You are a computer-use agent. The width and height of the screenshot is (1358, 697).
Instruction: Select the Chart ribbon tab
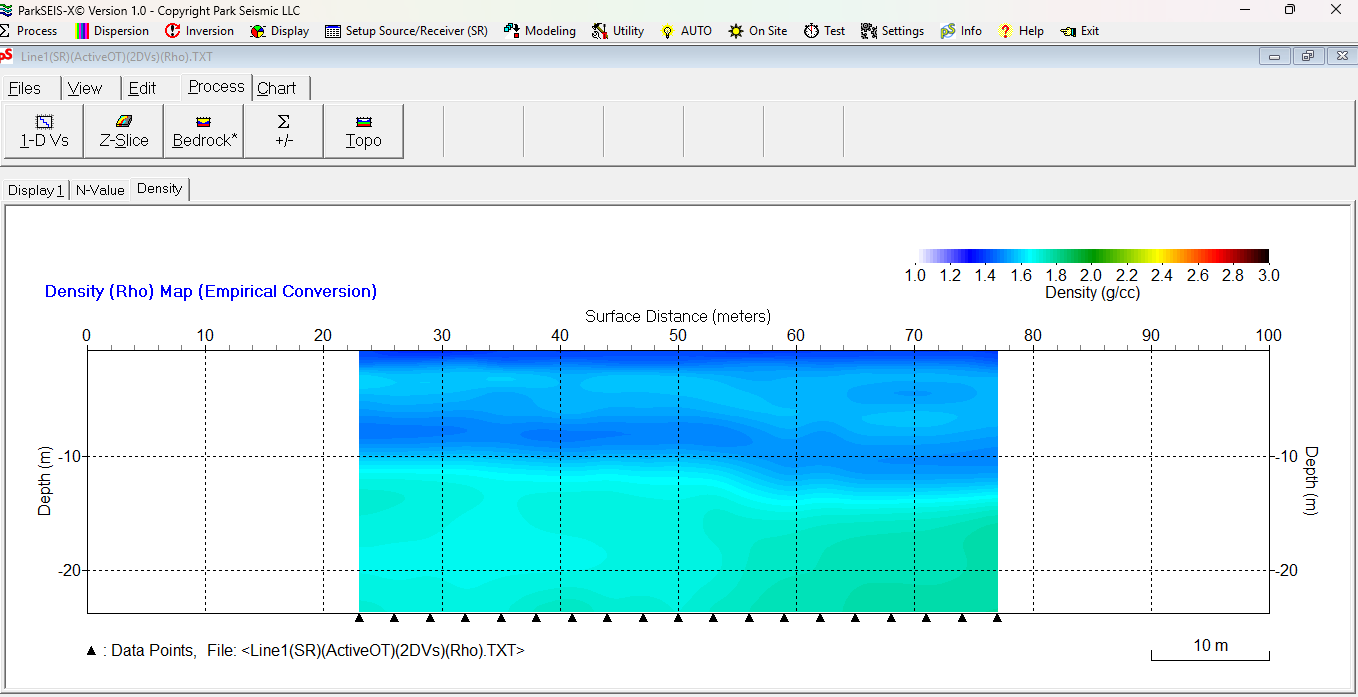(277, 88)
